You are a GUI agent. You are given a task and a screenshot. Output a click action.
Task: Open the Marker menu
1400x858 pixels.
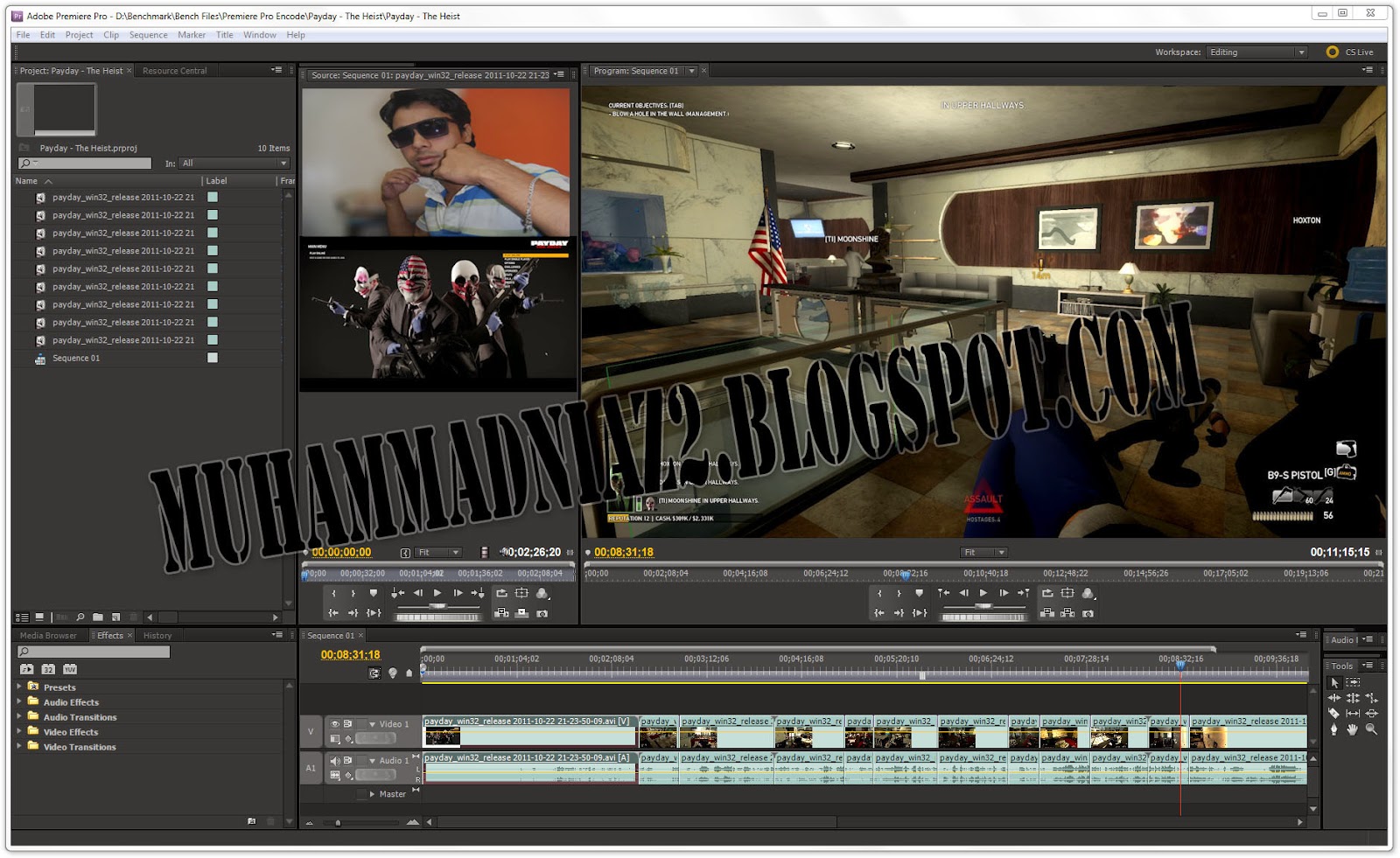tap(192, 35)
